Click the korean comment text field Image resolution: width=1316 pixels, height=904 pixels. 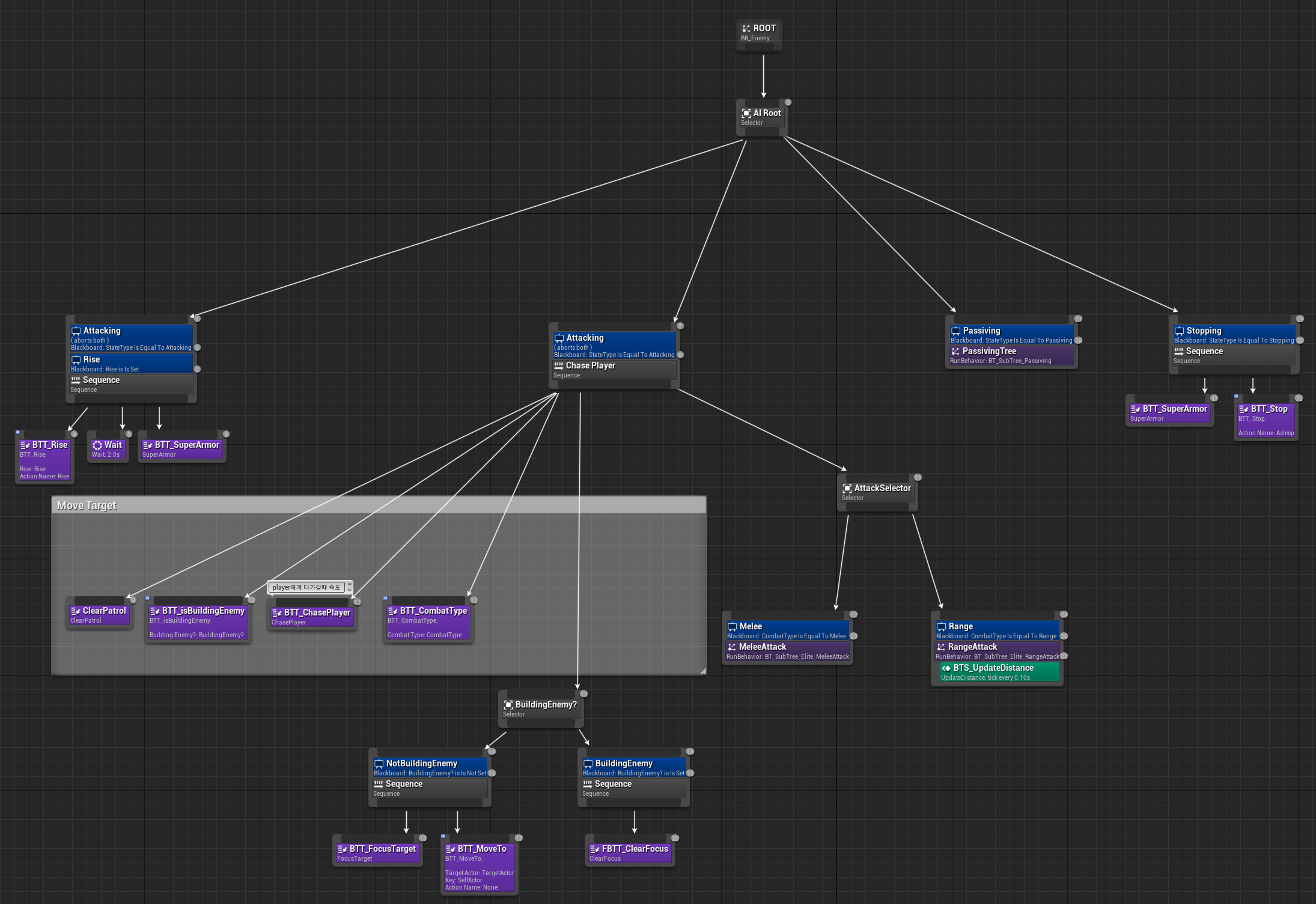(306, 587)
